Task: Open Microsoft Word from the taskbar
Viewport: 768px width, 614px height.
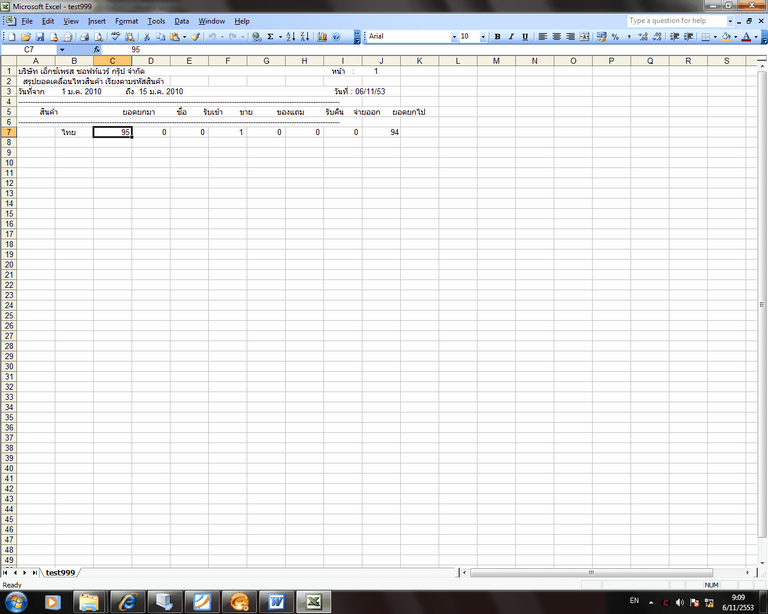Action: (276, 602)
